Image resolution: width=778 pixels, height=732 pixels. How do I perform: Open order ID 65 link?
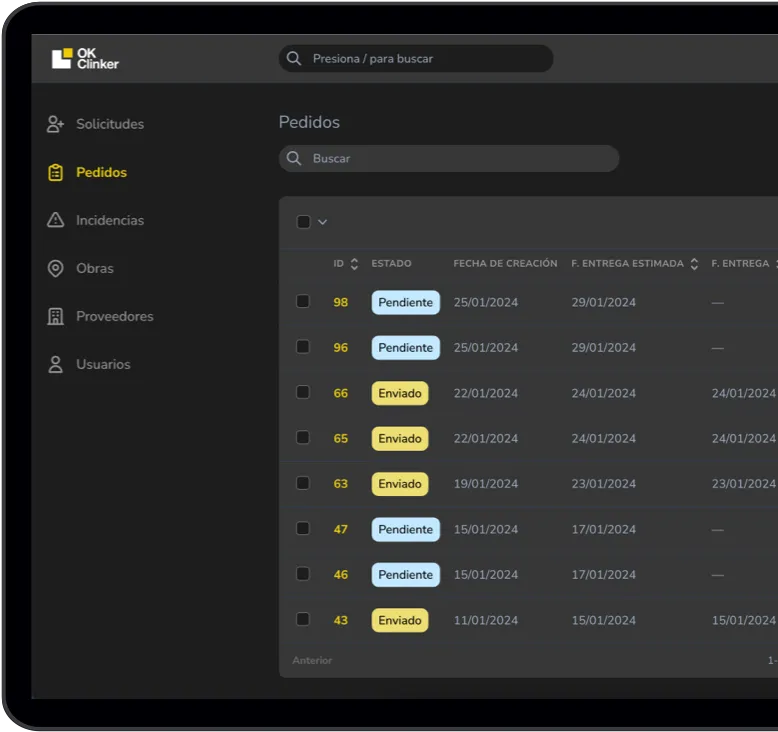point(341,438)
